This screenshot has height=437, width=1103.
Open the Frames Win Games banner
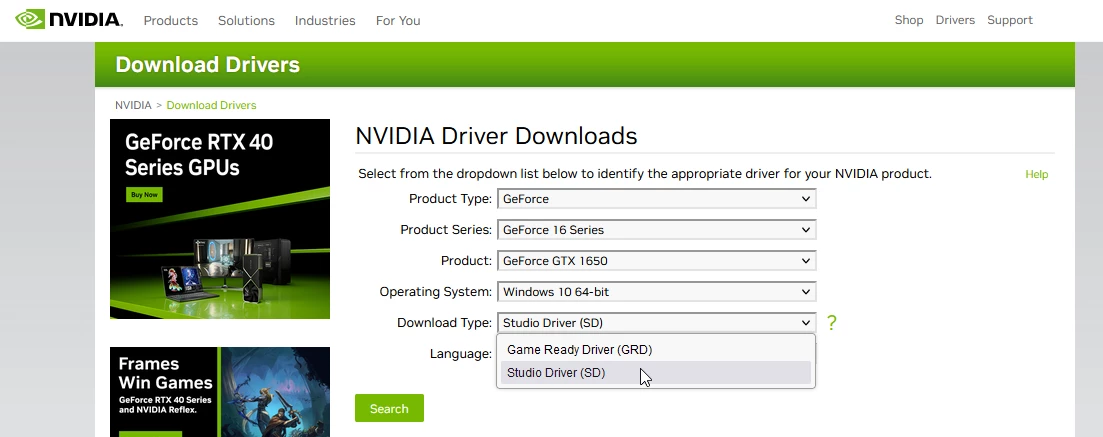[x=220, y=392]
